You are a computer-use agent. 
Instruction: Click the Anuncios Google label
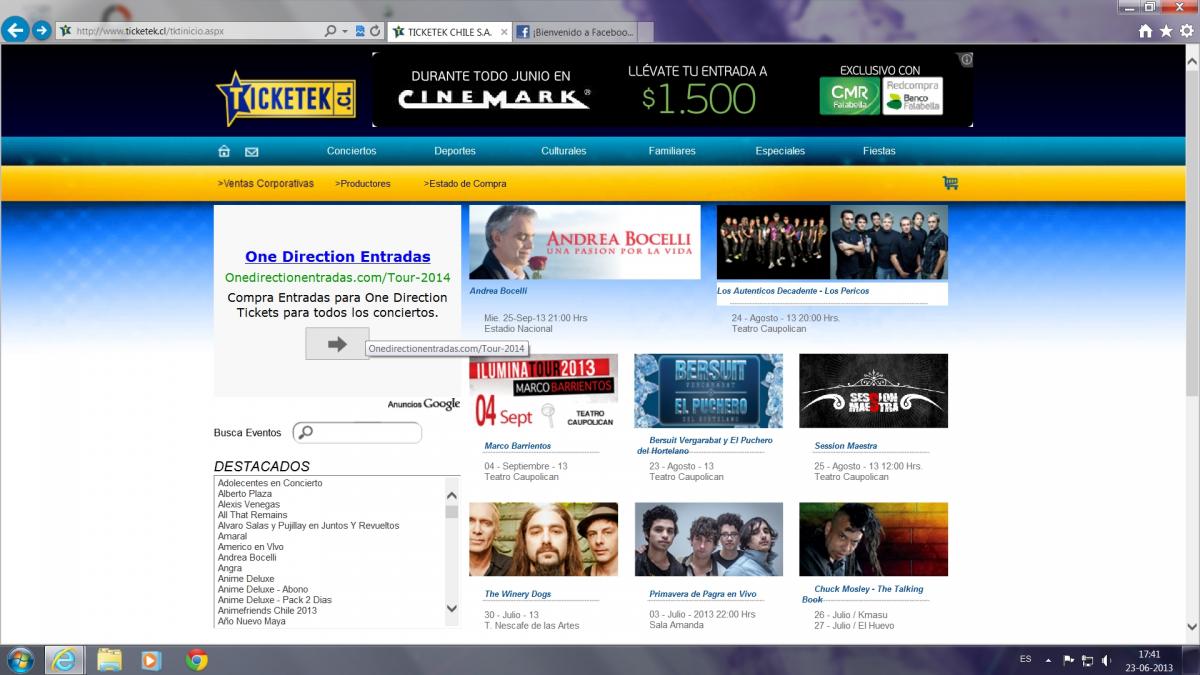click(424, 404)
